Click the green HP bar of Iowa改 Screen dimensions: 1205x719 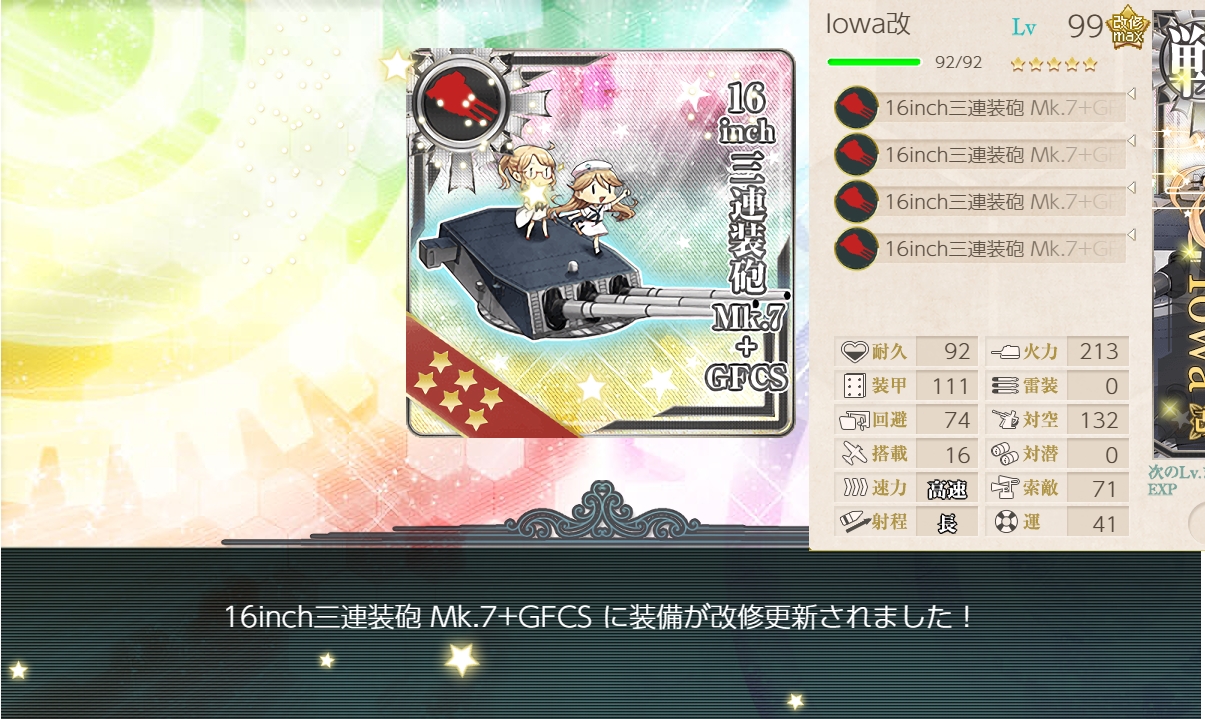click(874, 62)
